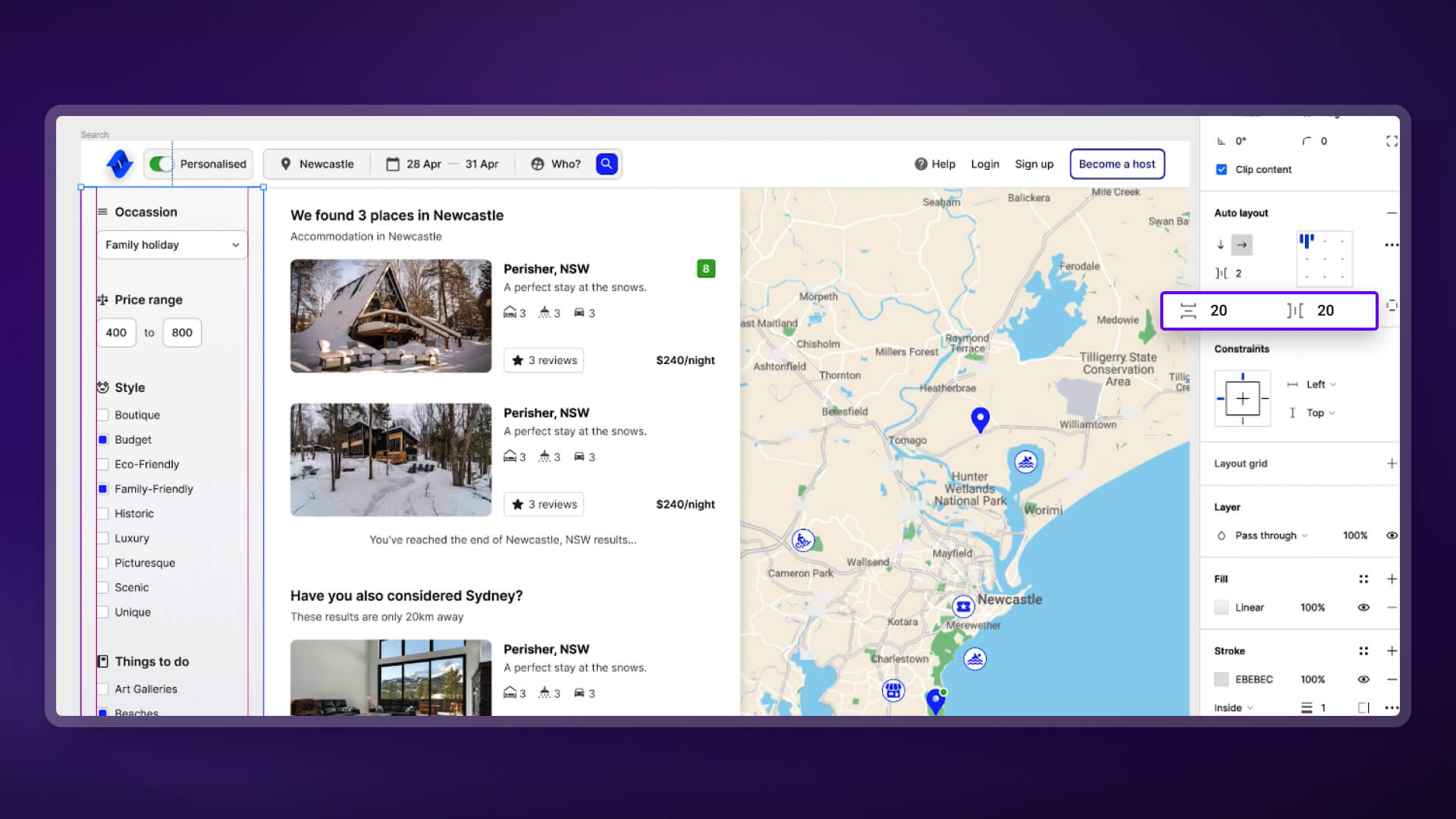The width and height of the screenshot is (1456, 819).
Task: Click the Sign up link
Action: tap(1034, 164)
